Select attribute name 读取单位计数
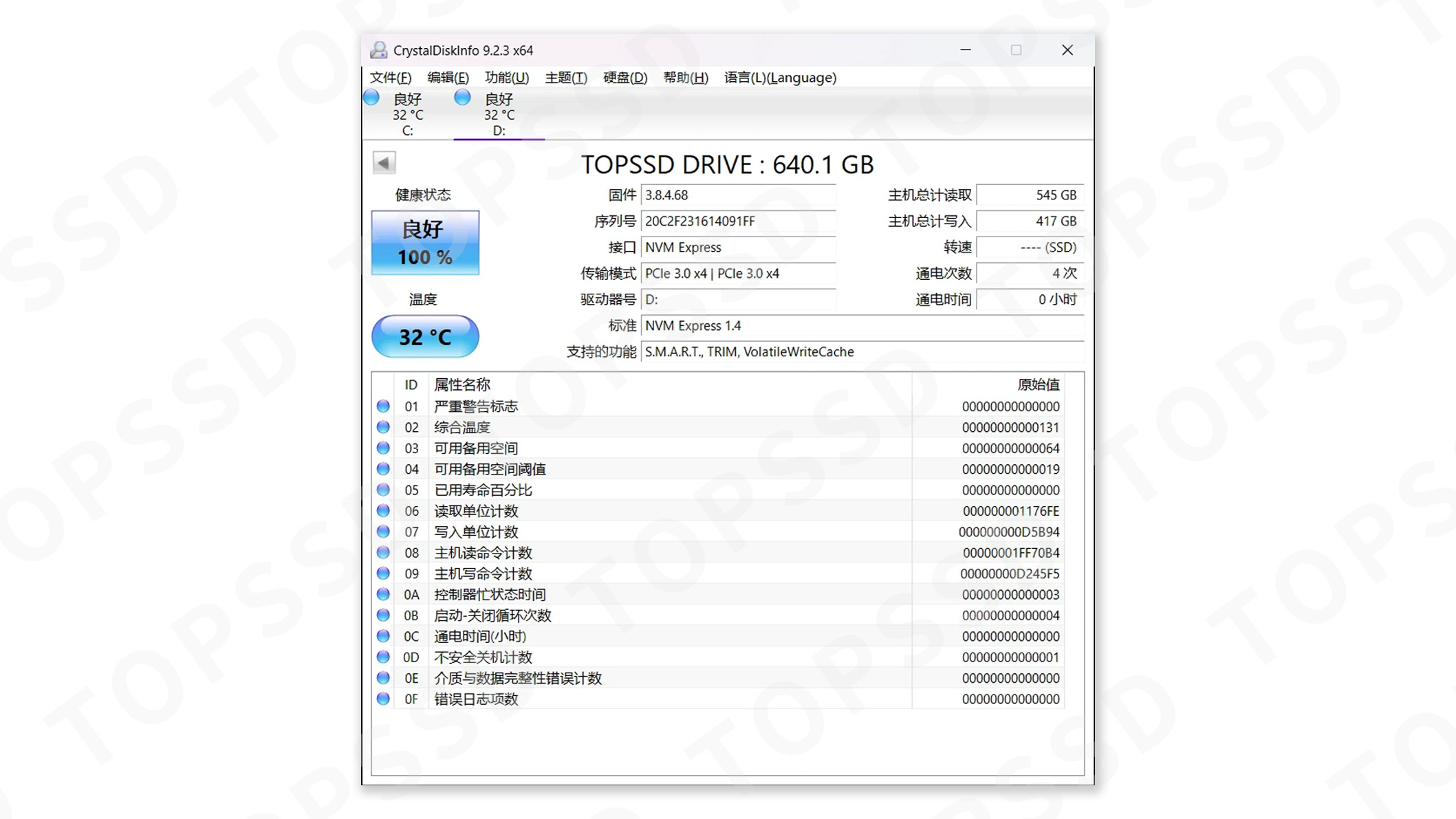 point(476,511)
